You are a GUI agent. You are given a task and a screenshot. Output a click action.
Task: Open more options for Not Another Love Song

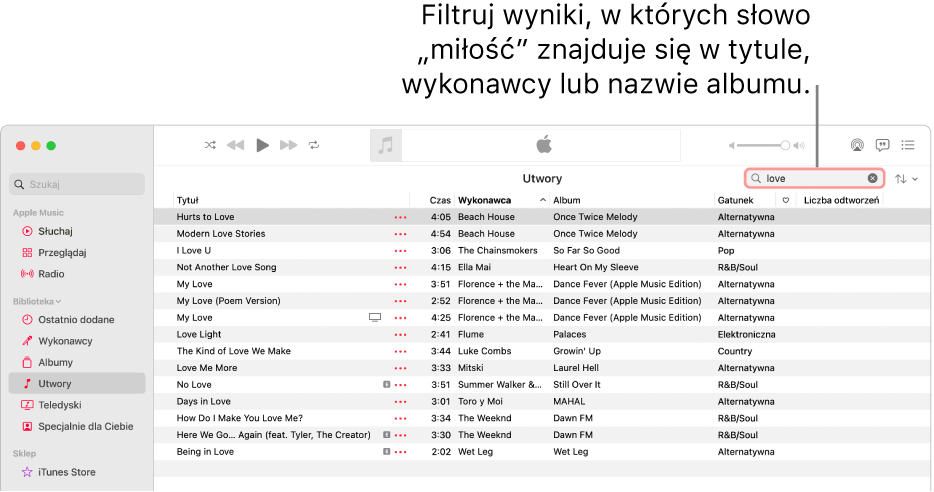[x=400, y=267]
